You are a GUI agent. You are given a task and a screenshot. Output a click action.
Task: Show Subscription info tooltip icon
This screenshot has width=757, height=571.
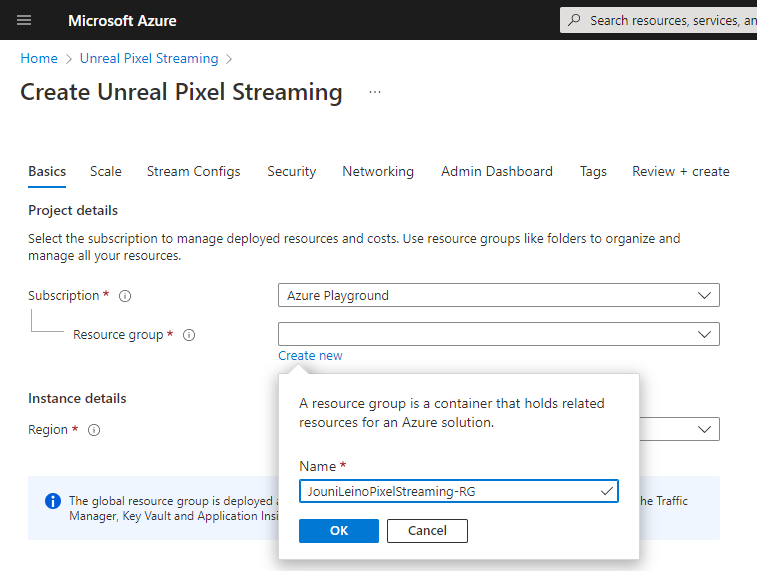125,296
